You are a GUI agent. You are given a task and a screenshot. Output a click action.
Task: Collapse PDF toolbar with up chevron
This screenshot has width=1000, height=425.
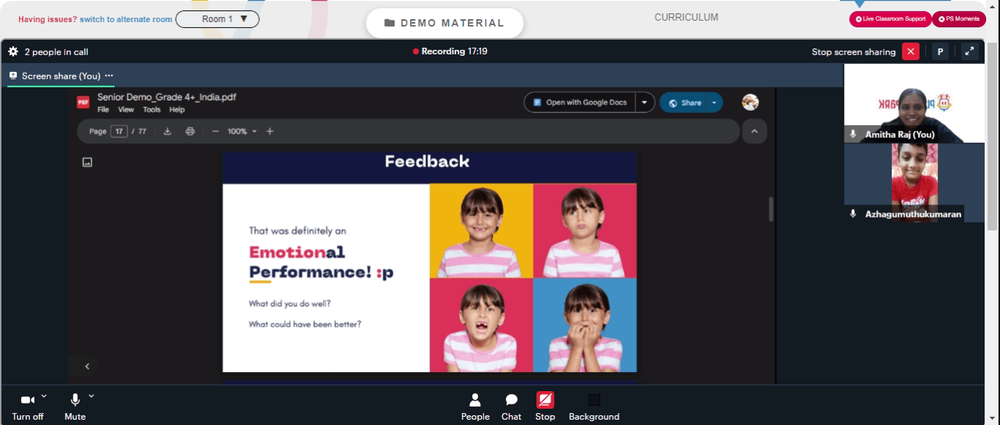click(754, 131)
